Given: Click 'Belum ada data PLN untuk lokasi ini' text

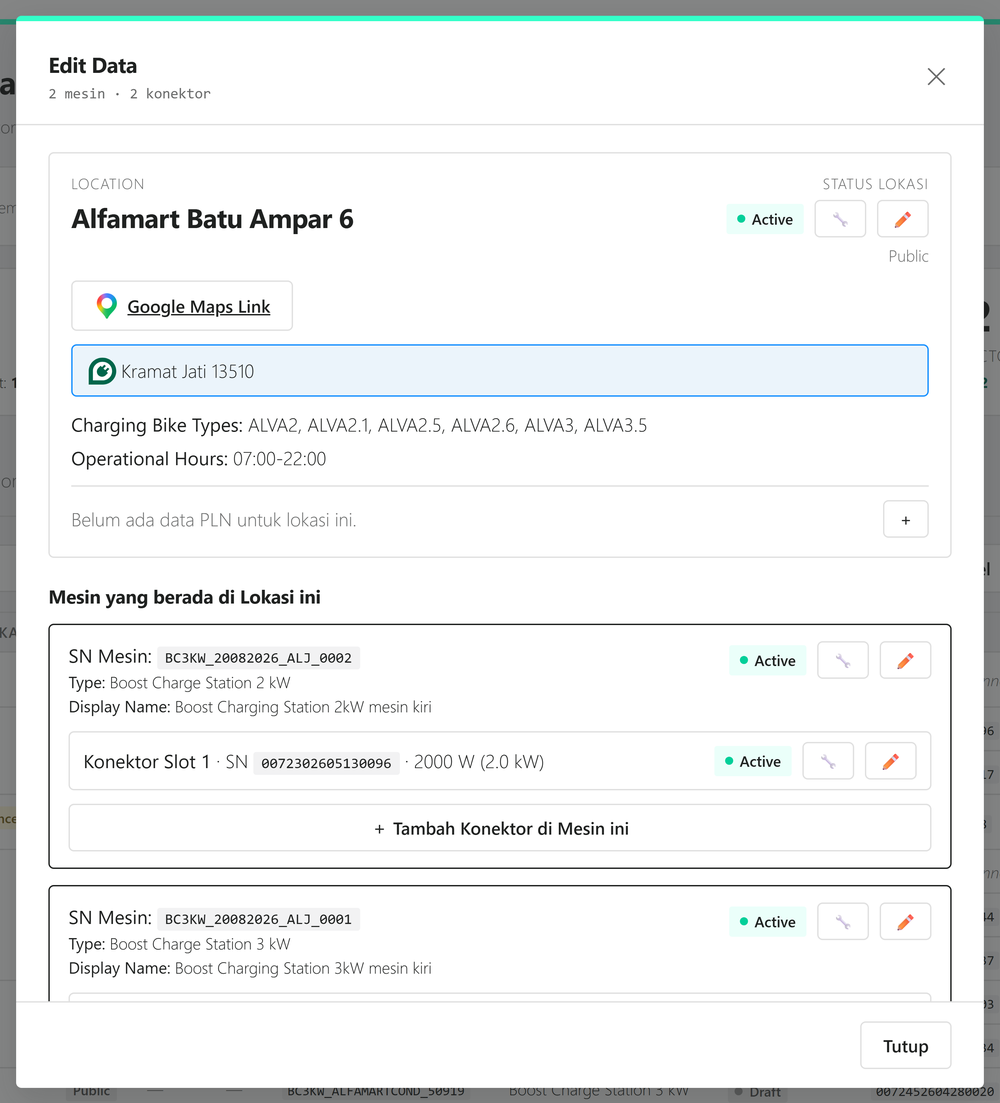Looking at the screenshot, I should [x=214, y=520].
